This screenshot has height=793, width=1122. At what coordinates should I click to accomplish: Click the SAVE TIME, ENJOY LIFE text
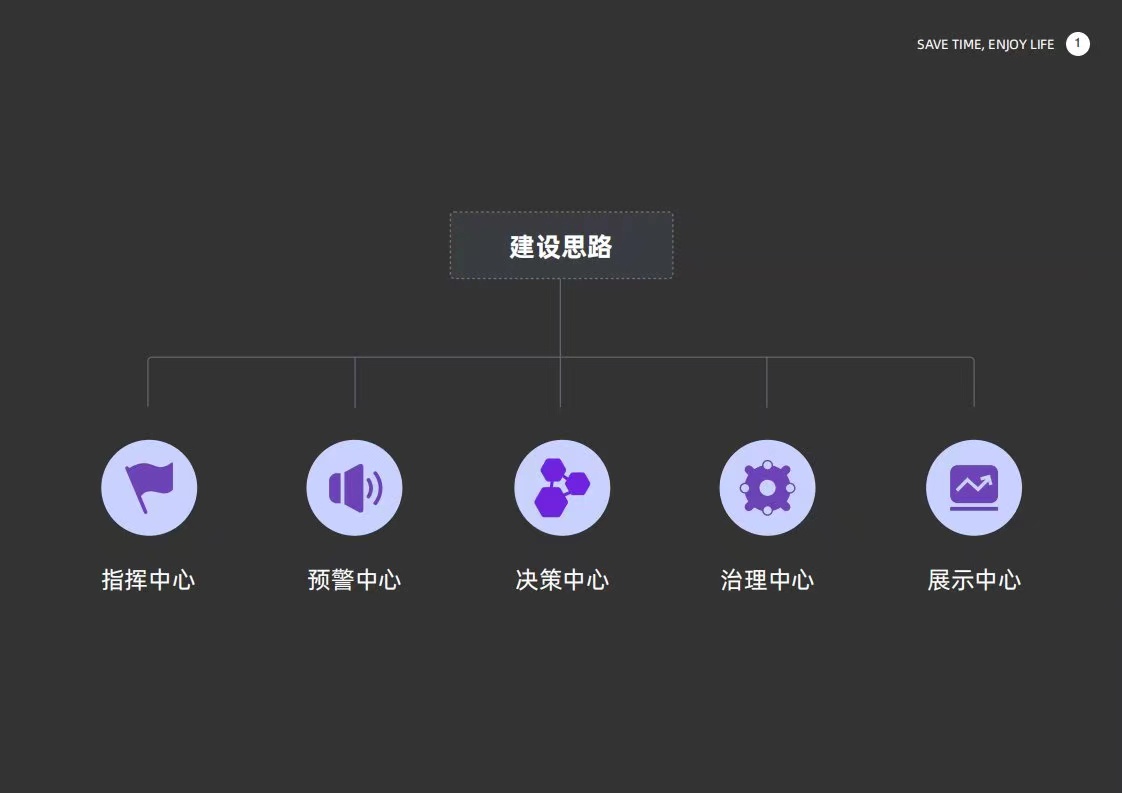click(985, 44)
